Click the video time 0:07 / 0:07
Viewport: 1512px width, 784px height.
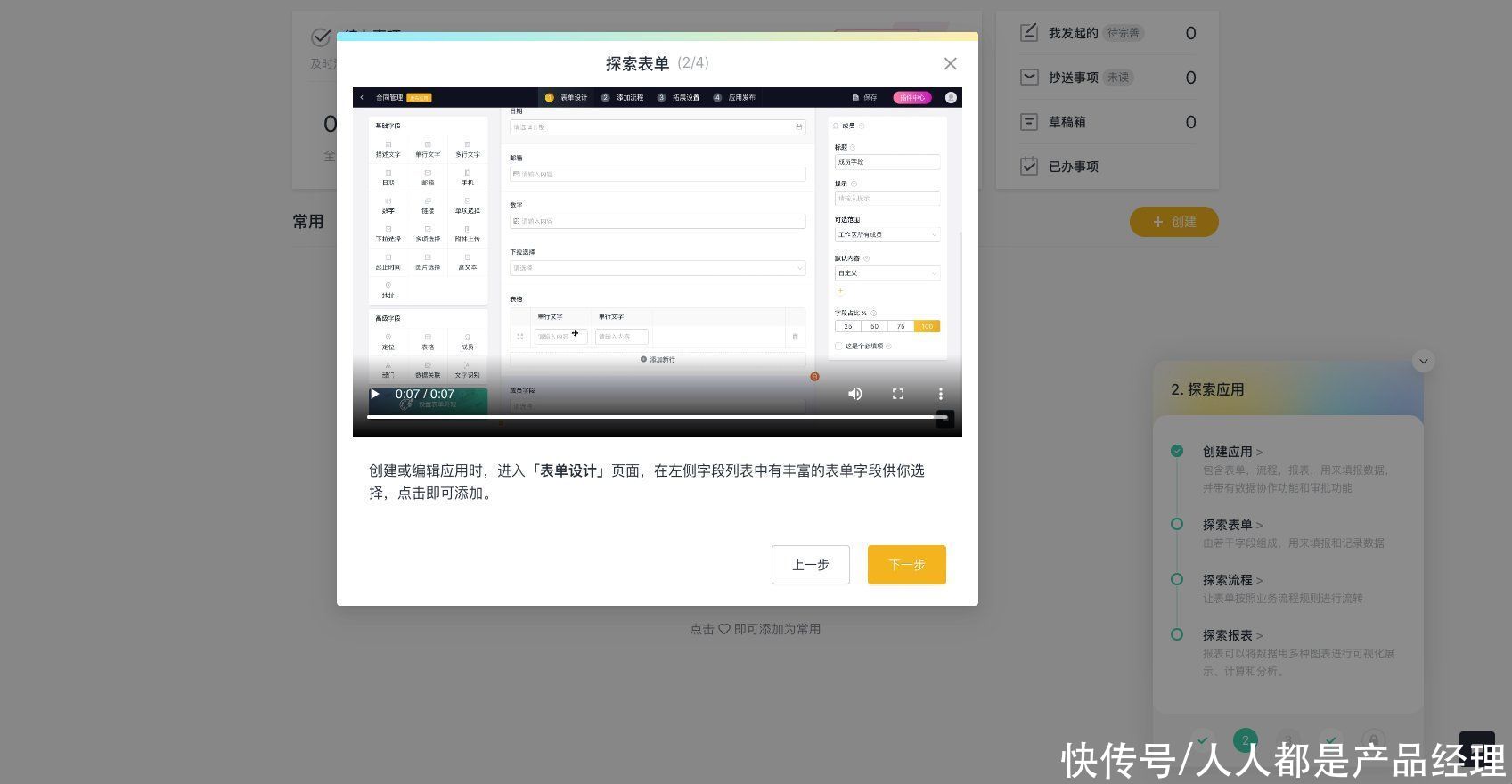425,394
